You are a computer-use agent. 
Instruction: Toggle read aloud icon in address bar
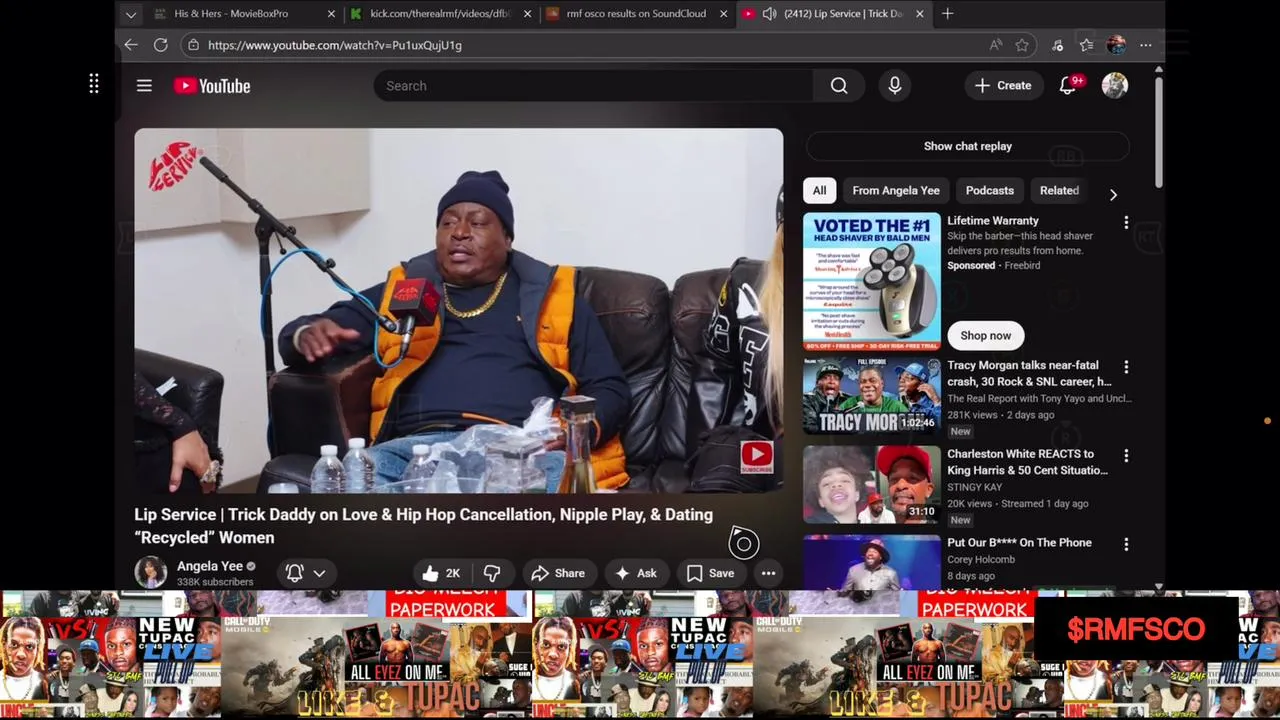tap(996, 45)
